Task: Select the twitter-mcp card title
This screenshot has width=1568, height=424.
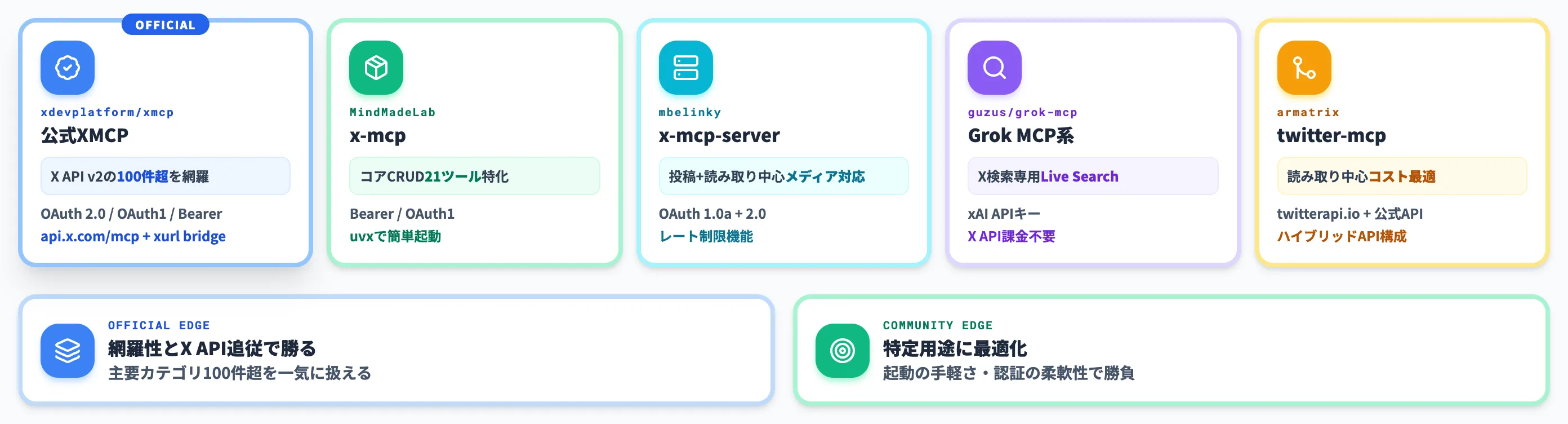Action: point(1331,135)
